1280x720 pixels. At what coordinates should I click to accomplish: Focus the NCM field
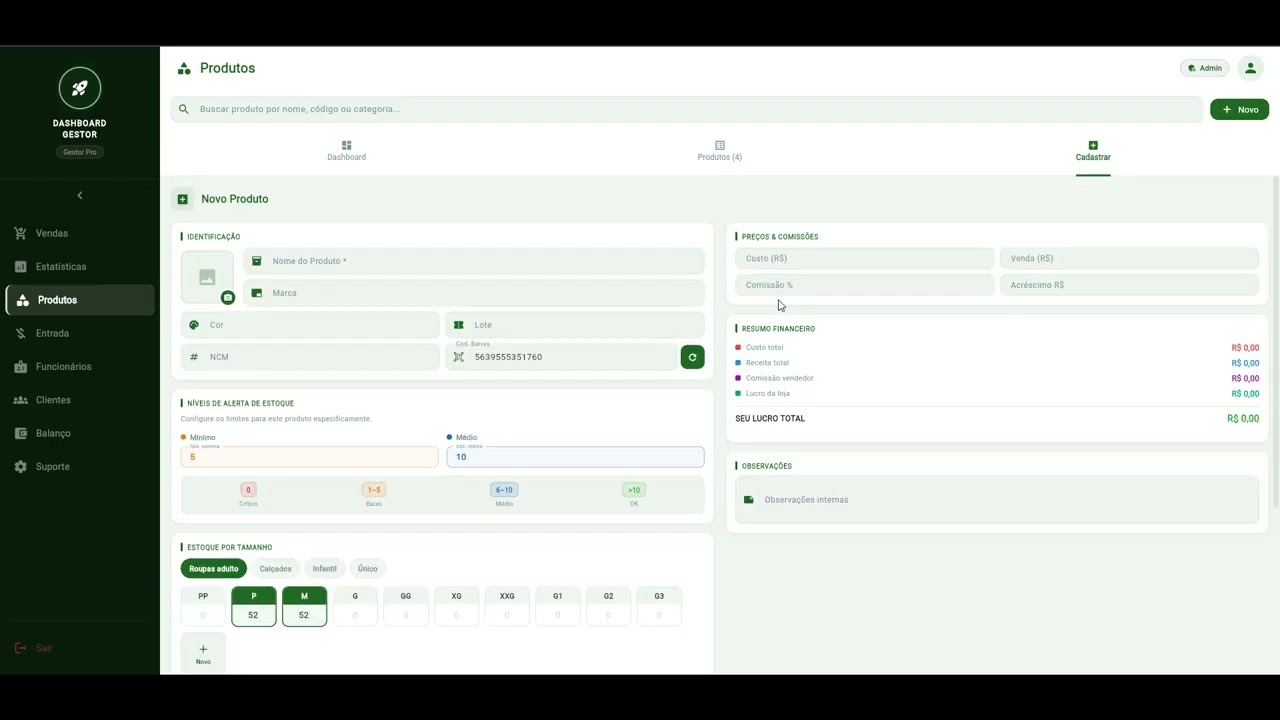310,357
